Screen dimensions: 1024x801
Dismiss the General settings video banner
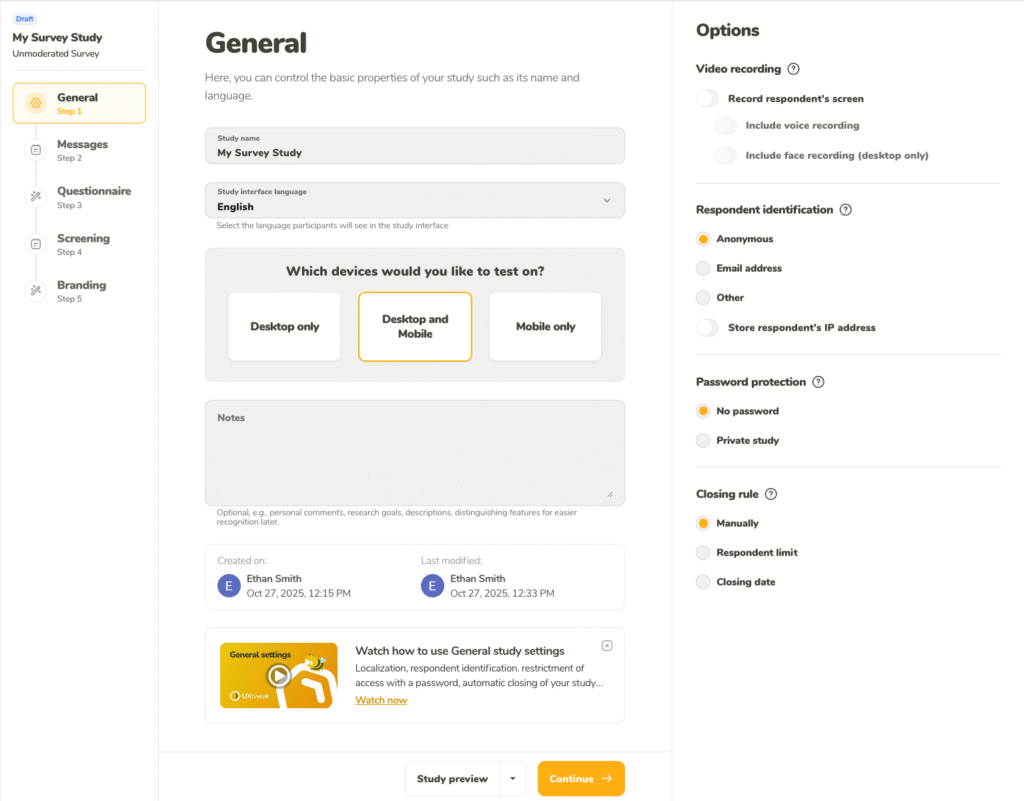607,646
